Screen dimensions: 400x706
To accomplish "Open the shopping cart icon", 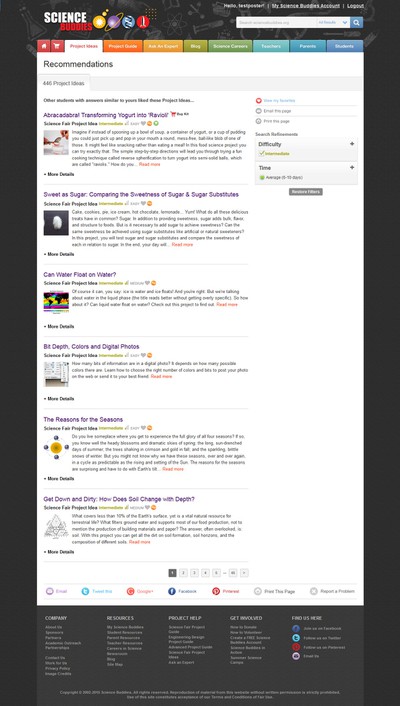I will pyautogui.click(x=57, y=46).
